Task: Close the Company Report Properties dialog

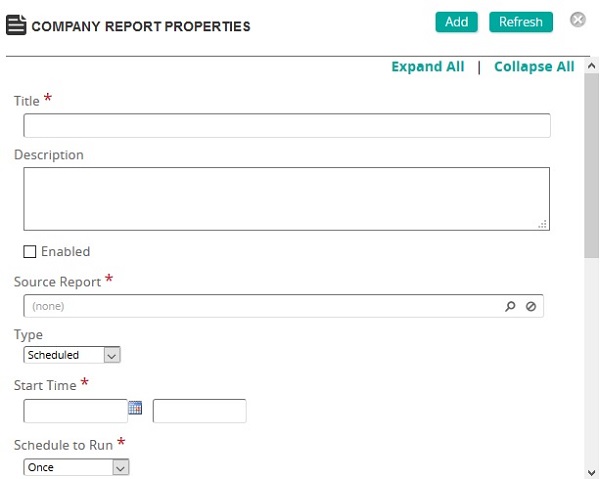Action: click(x=578, y=20)
